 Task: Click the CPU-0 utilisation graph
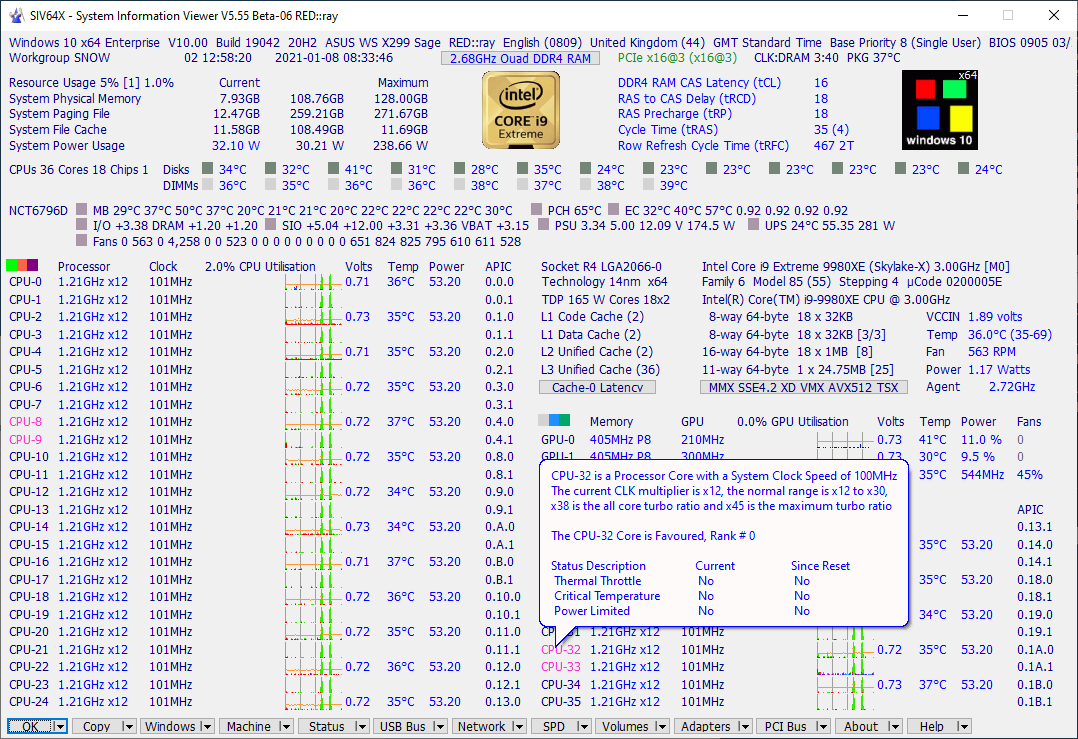(x=314, y=282)
